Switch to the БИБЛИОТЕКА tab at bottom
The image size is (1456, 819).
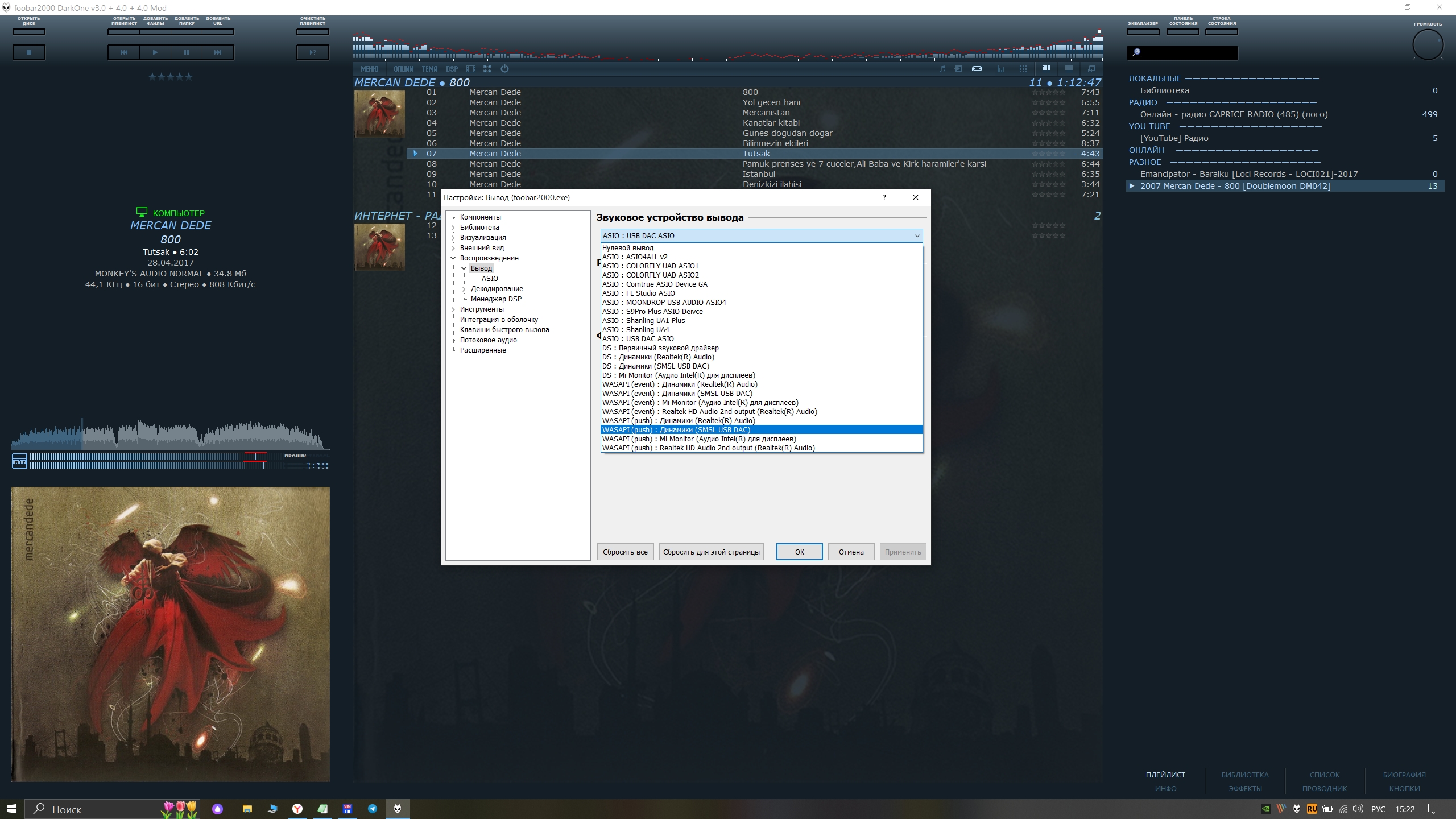(x=1245, y=775)
